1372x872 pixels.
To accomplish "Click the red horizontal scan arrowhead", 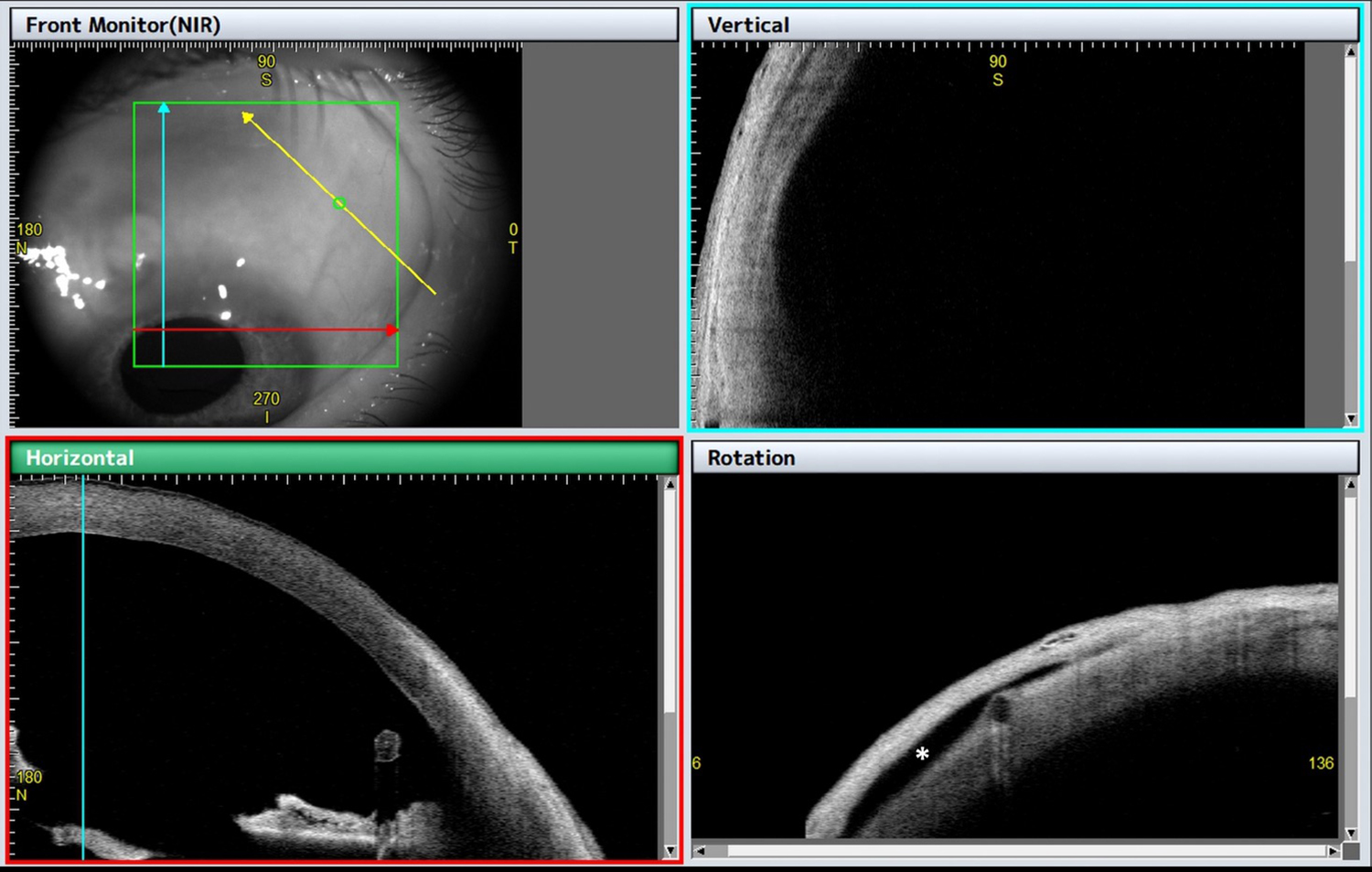I will (x=392, y=329).
